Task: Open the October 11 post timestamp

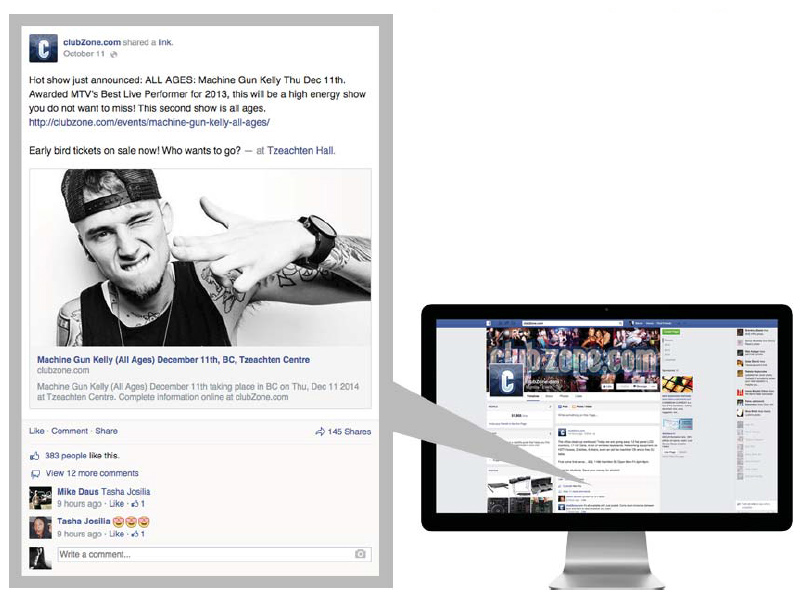Action: [x=84, y=54]
